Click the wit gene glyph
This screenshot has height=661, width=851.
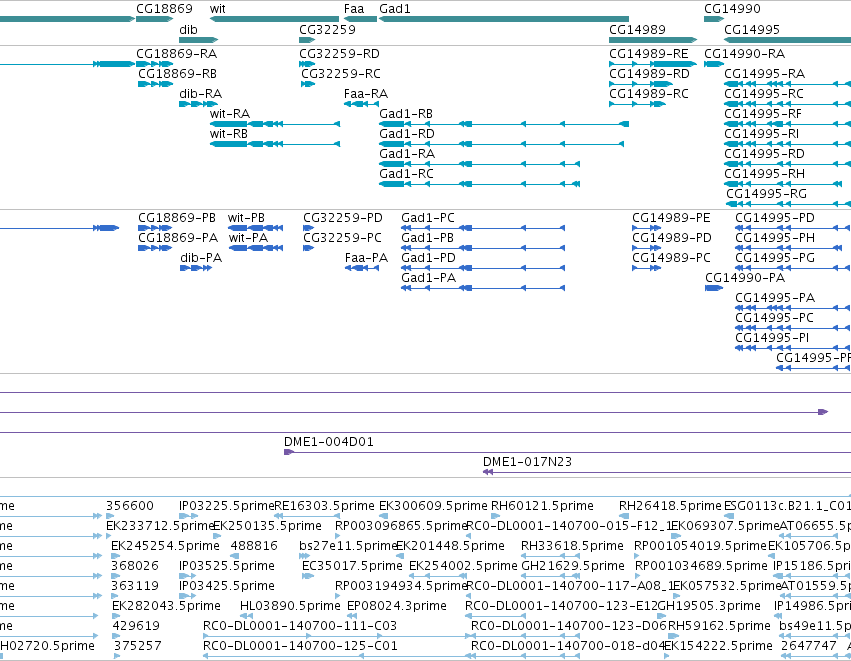275,19
